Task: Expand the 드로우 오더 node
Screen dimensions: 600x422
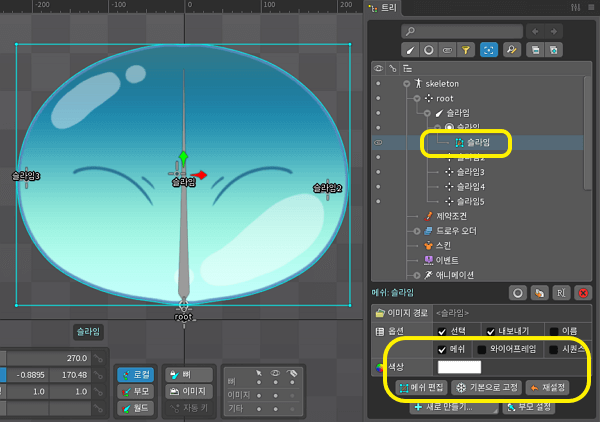Action: [417, 231]
